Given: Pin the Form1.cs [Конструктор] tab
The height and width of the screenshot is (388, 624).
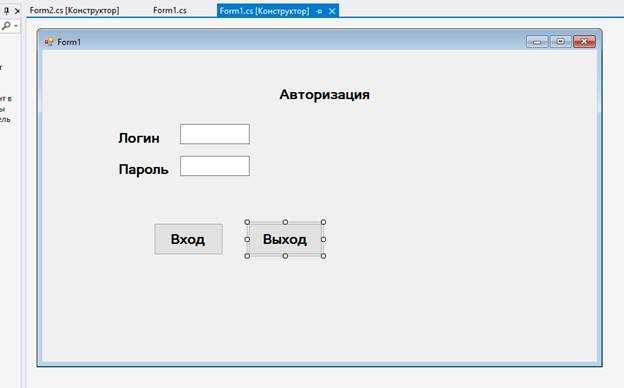Looking at the screenshot, I should (x=319, y=12).
